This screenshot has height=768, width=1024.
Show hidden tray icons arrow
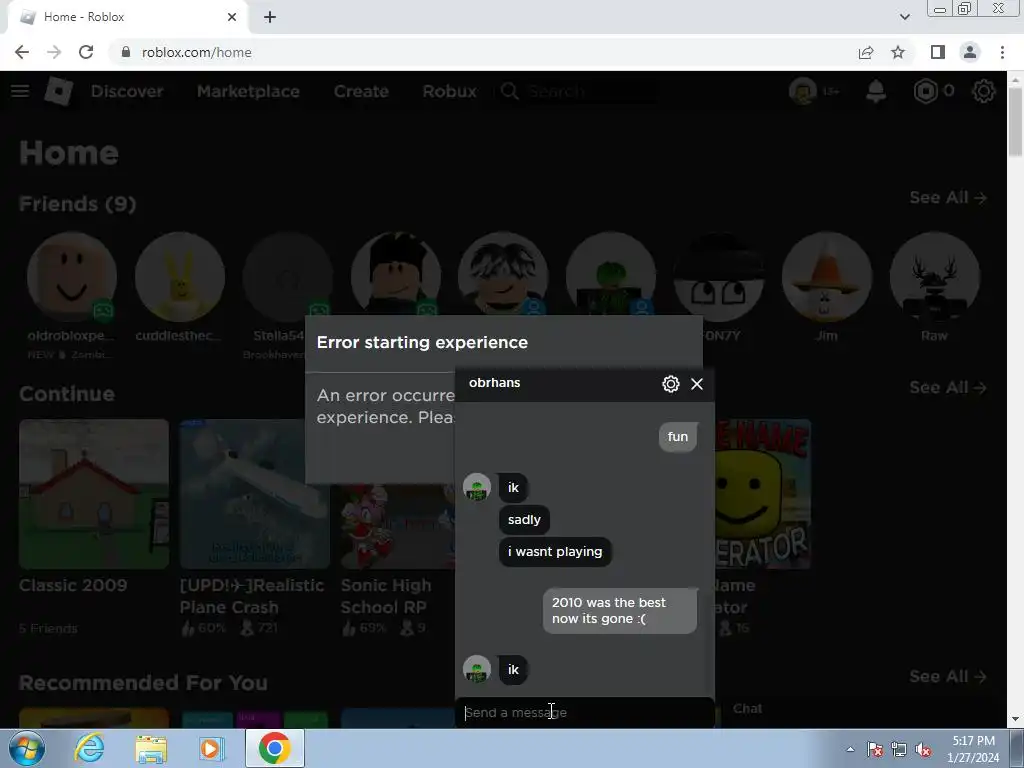[850, 749]
